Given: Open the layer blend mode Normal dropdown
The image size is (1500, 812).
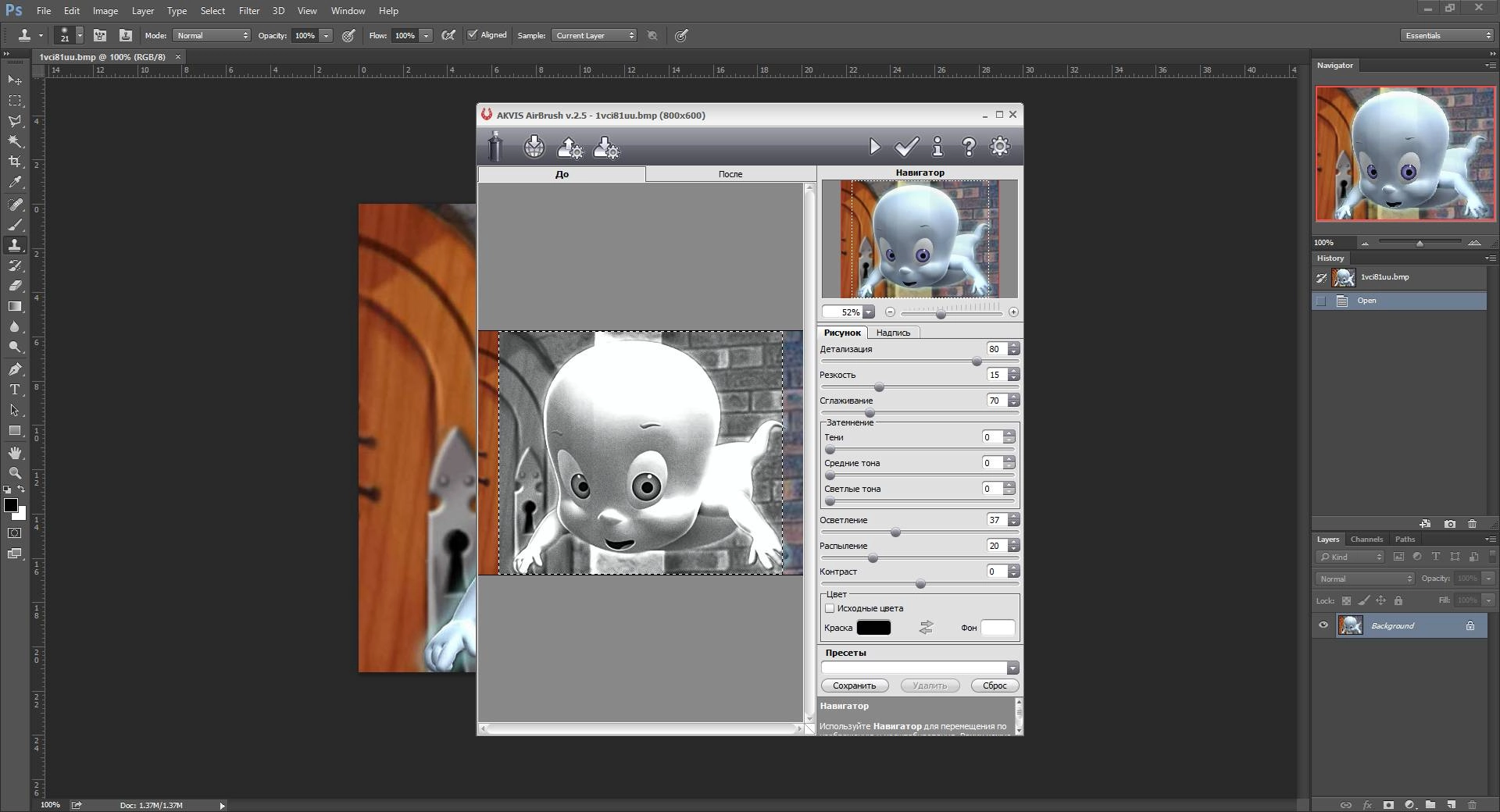Looking at the screenshot, I should (x=1365, y=579).
